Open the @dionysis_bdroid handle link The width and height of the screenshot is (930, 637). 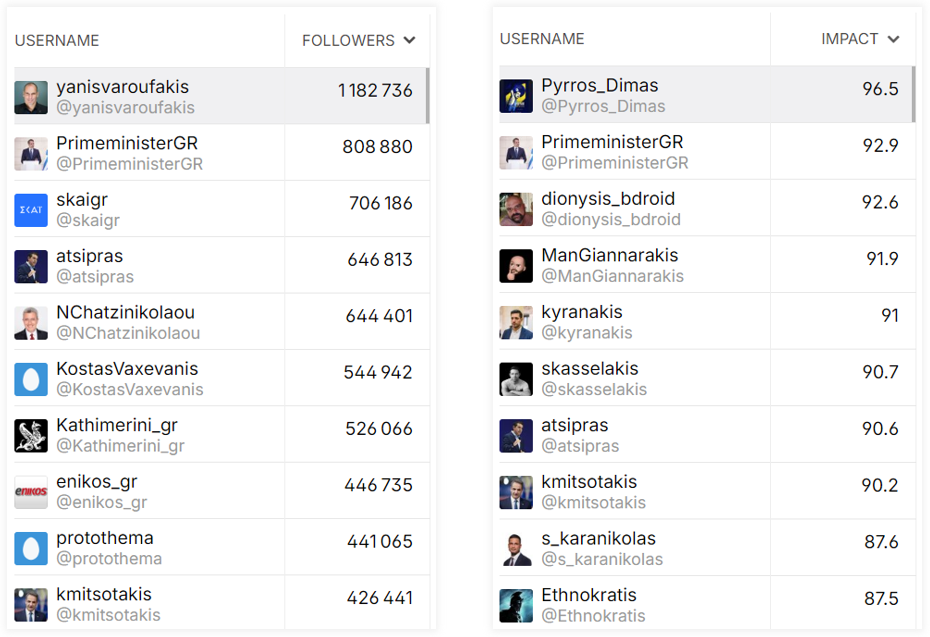point(611,219)
